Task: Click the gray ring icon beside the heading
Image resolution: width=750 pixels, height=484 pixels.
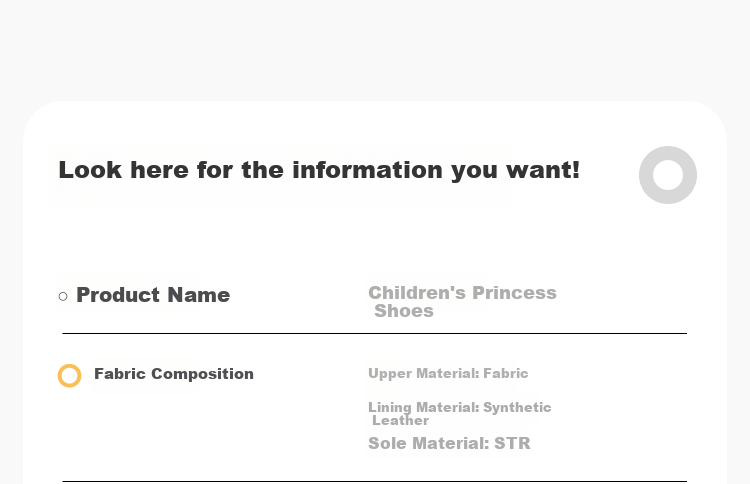Action: [x=668, y=175]
